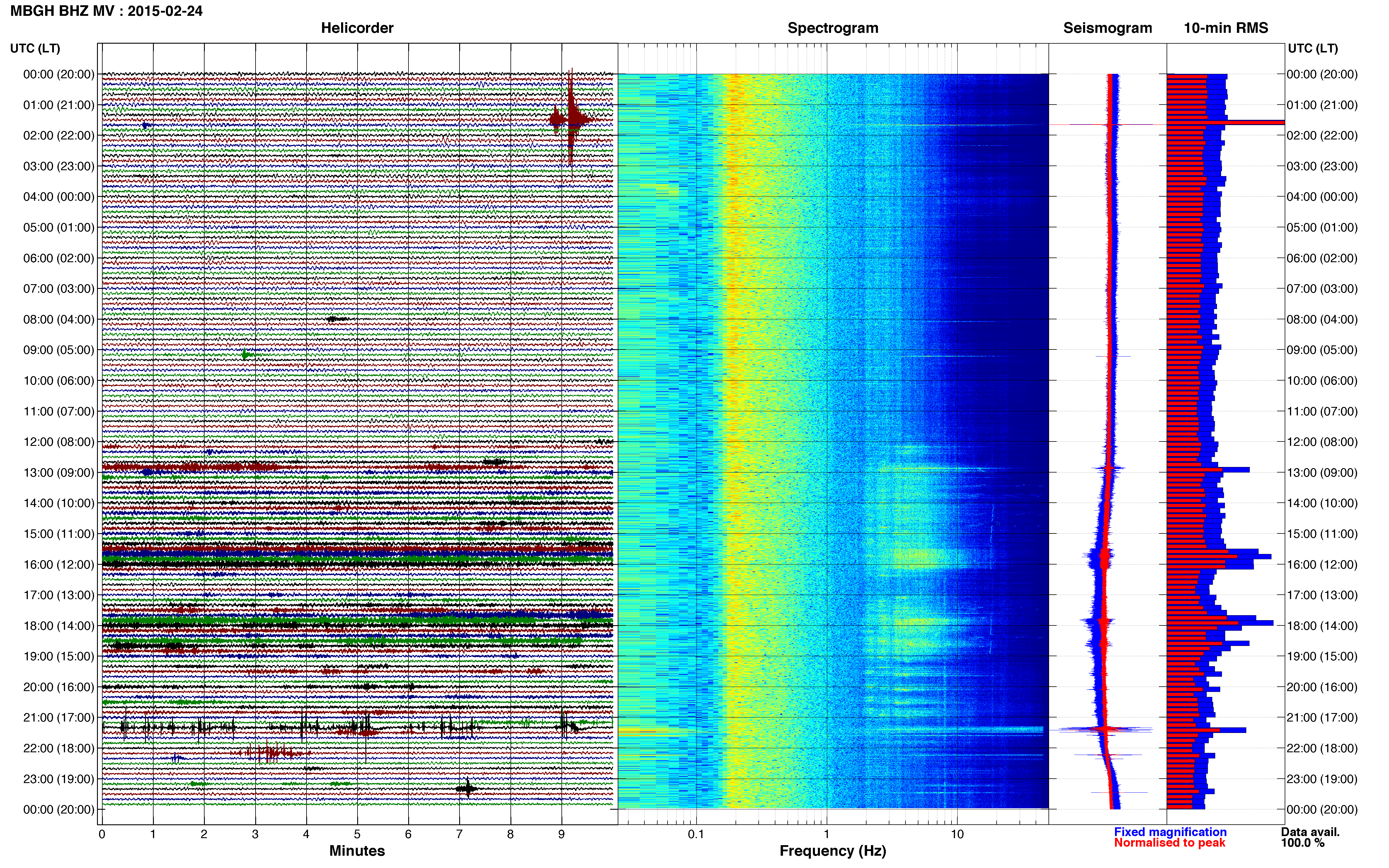Click the left 'UTC (LT)' axis label

tap(35, 48)
